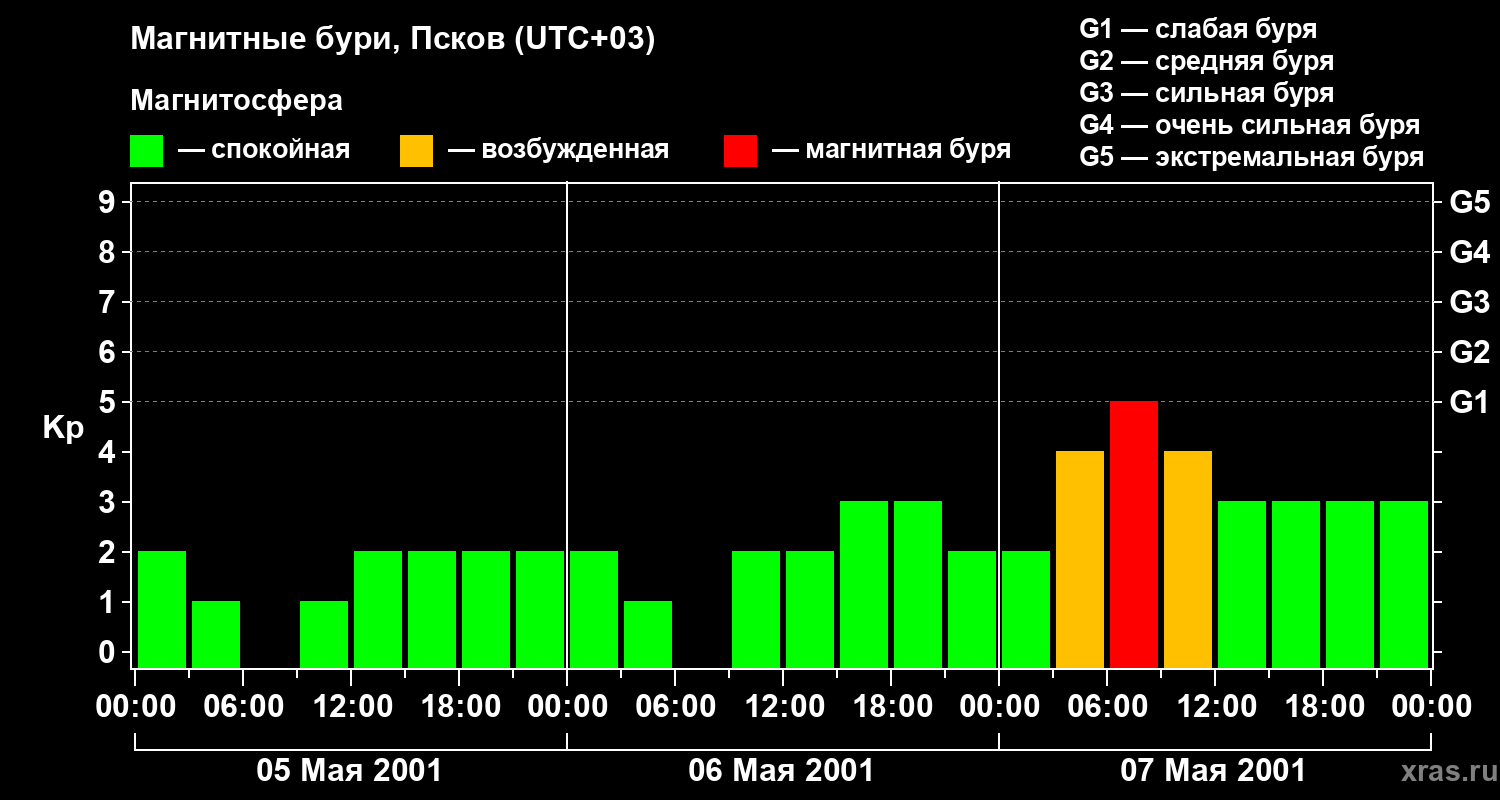Click the '7' value on Kp axis
1500x800 pixels.
click(x=109, y=302)
